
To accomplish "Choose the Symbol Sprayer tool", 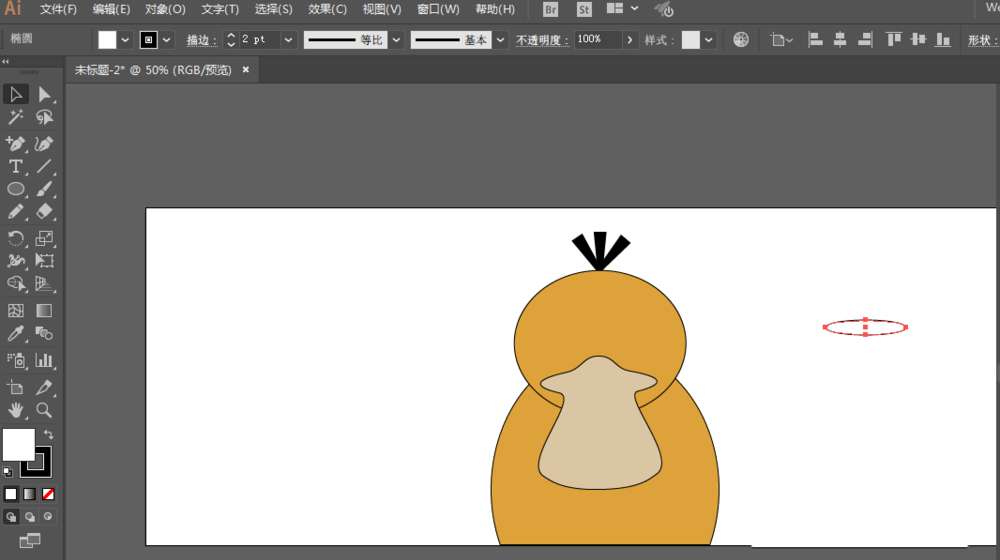I will point(15,360).
